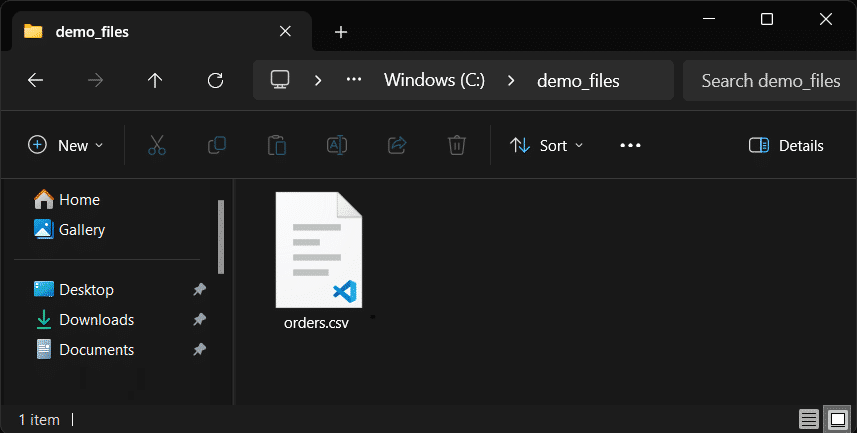Switch to the details list view in the status bar
The height and width of the screenshot is (433, 857).
pos(808,420)
